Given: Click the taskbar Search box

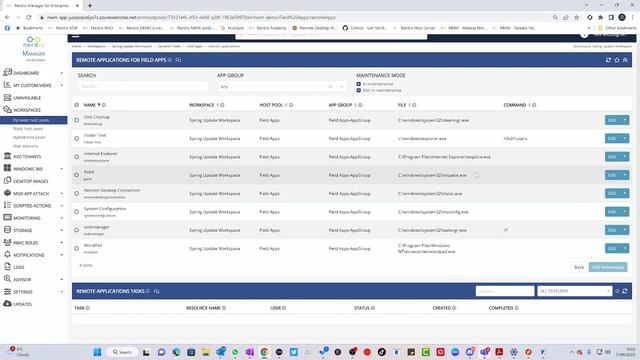Looking at the screenshot, I should click(122, 352).
